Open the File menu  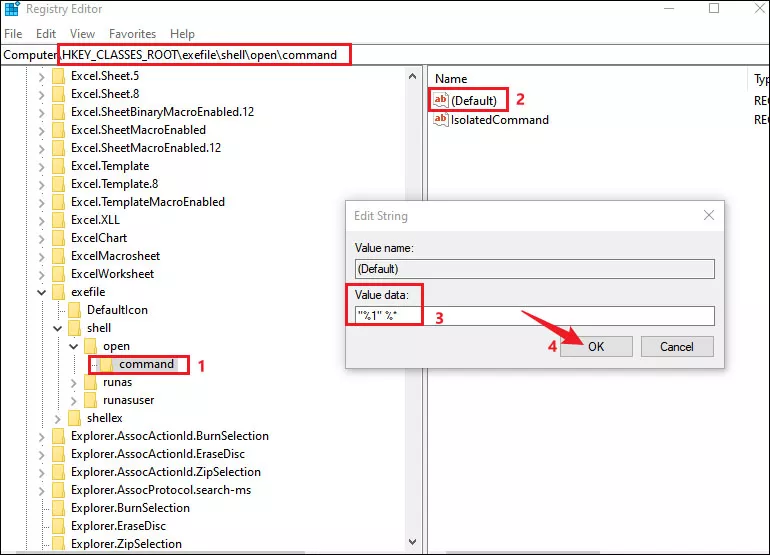[x=13, y=34]
